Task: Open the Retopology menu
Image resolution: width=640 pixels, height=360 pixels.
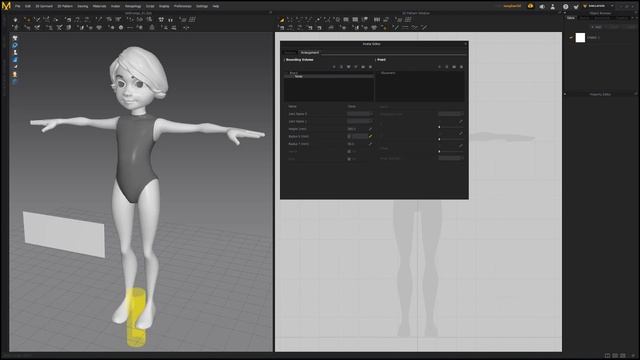Action: tap(133, 6)
